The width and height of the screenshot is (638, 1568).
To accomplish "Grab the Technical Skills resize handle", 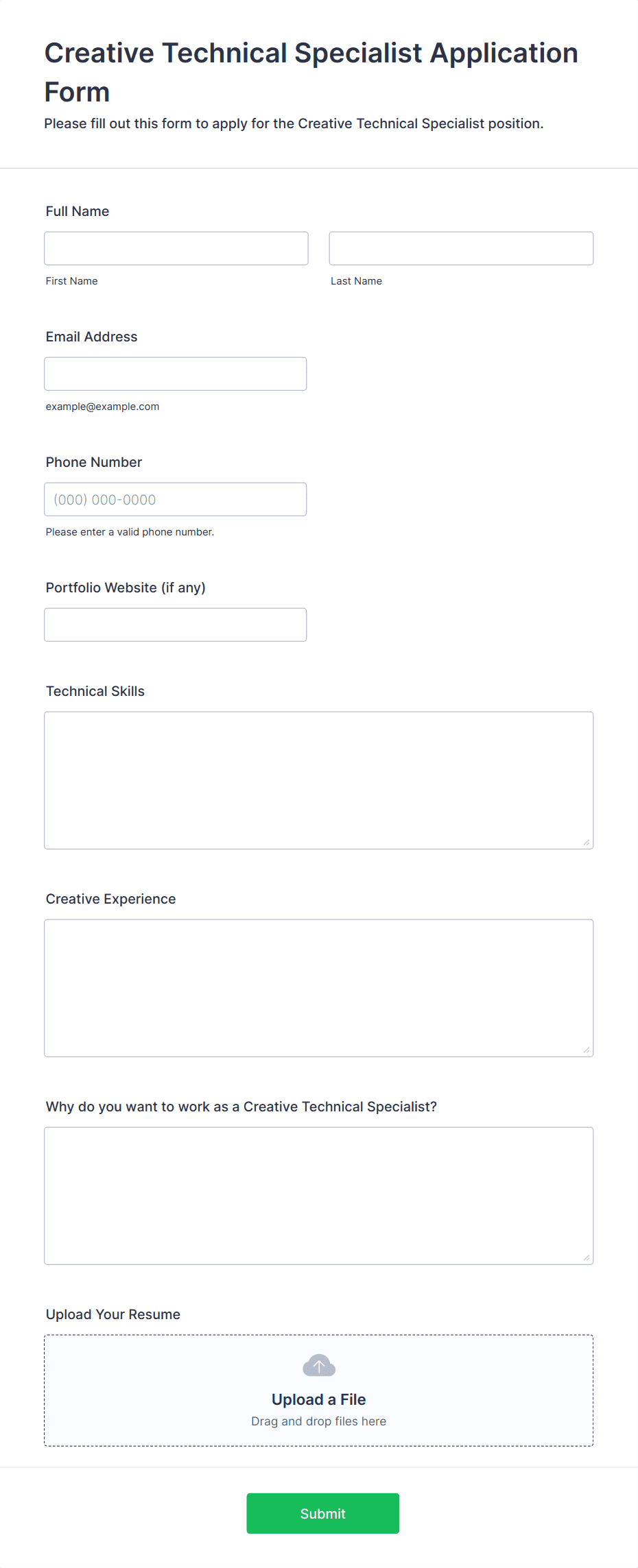I will pyautogui.click(x=587, y=843).
